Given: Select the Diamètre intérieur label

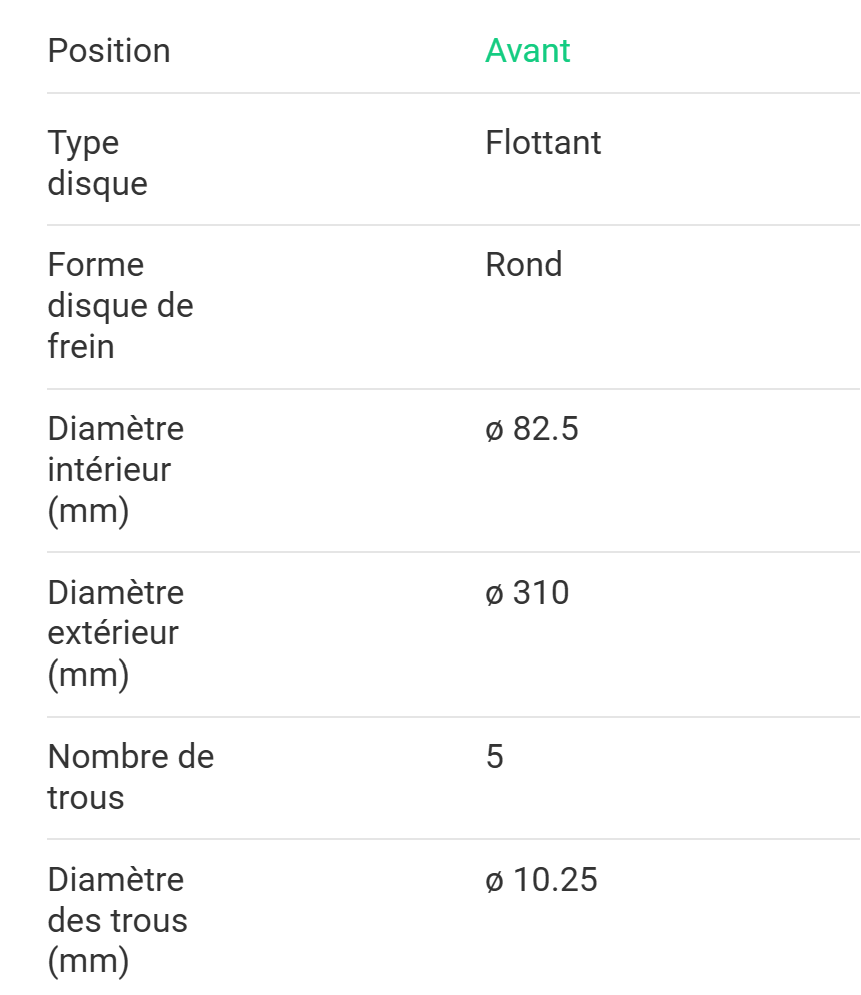Looking at the screenshot, I should coord(116,470).
